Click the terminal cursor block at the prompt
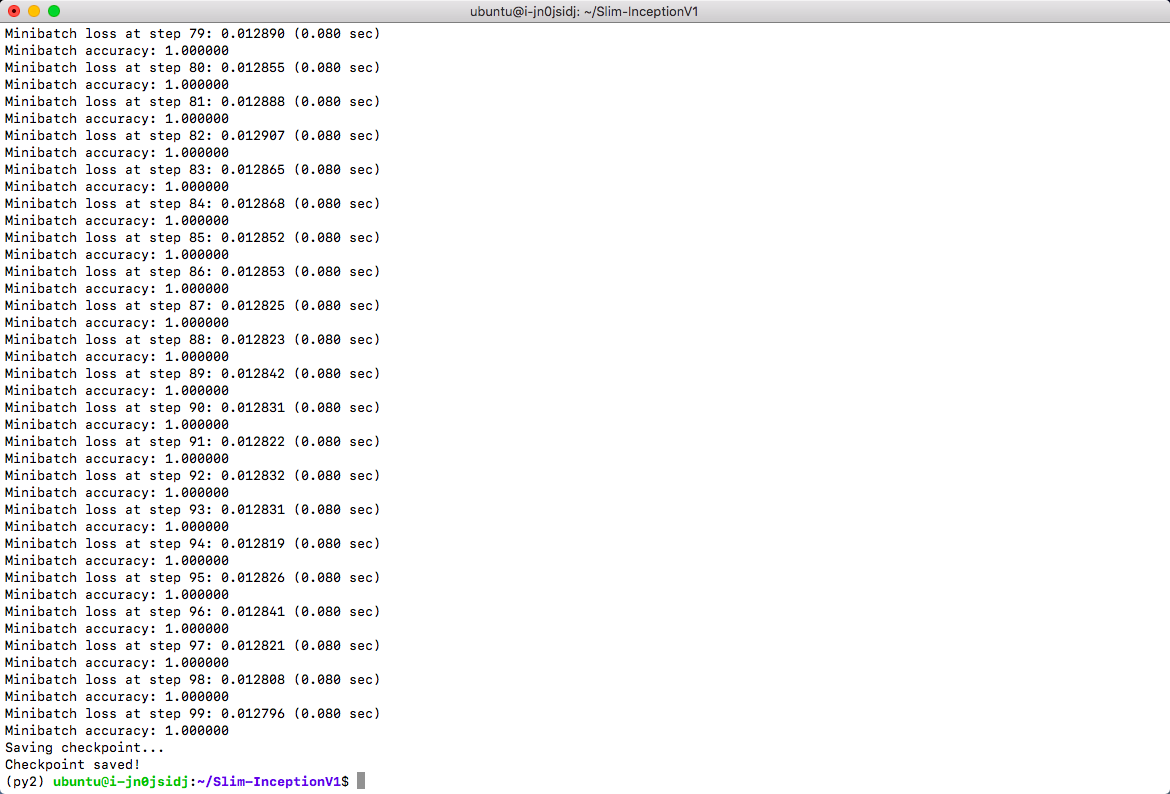 pos(361,781)
